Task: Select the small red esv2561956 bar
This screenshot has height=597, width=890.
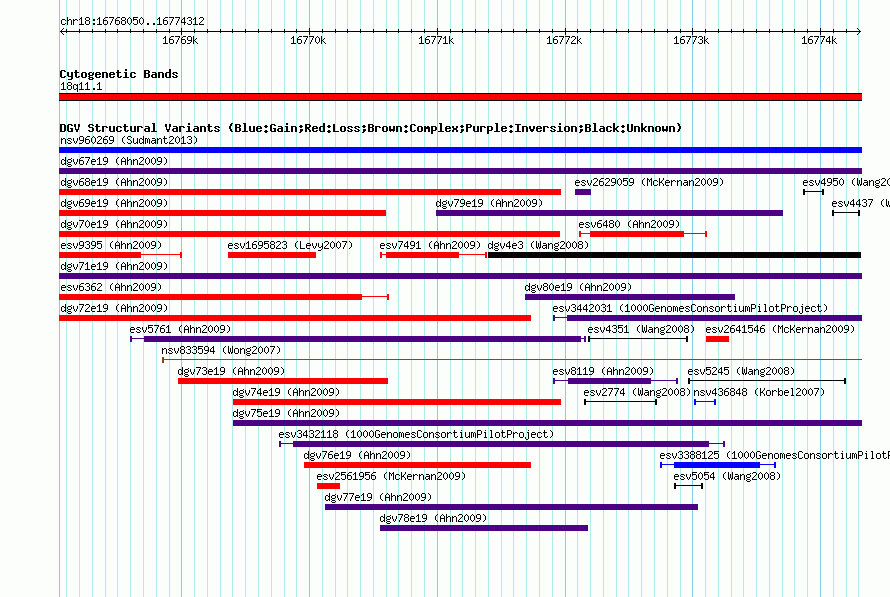Action: tap(328, 486)
